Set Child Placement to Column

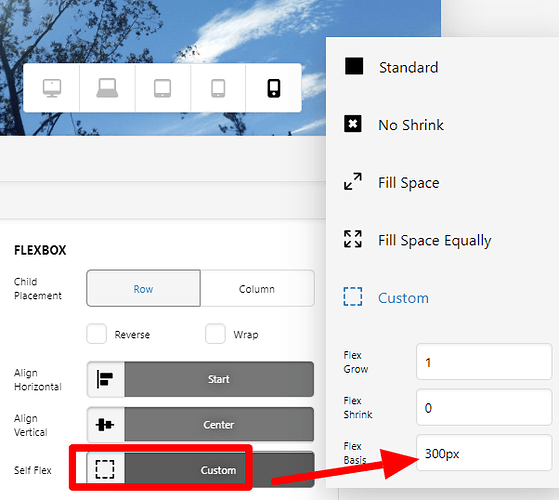257,288
